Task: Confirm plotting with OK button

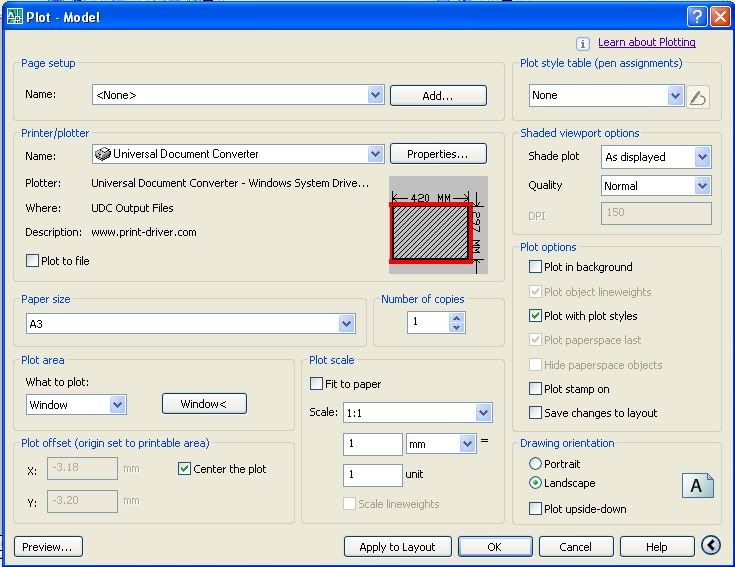Action: tap(495, 546)
